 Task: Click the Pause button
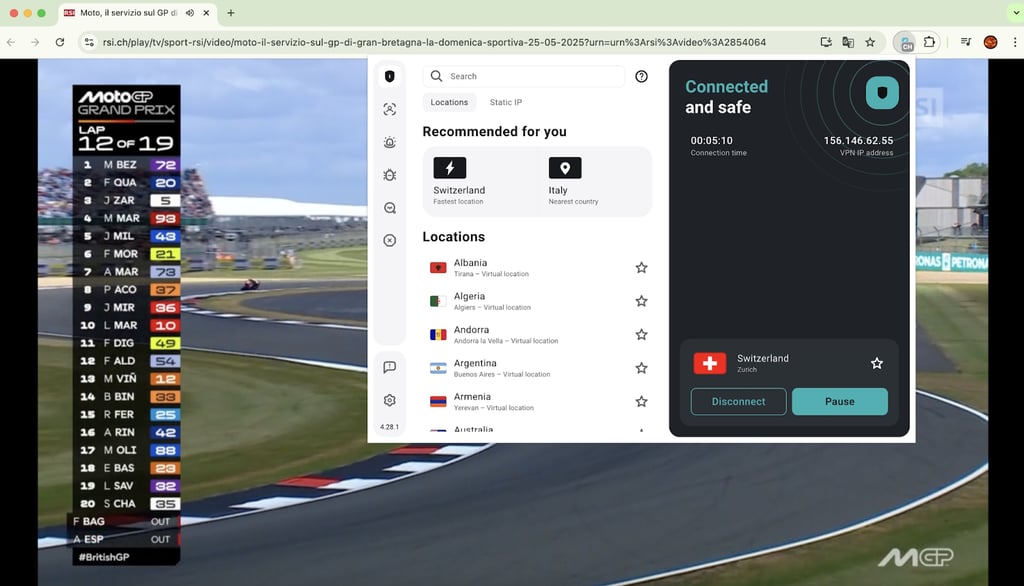click(840, 402)
